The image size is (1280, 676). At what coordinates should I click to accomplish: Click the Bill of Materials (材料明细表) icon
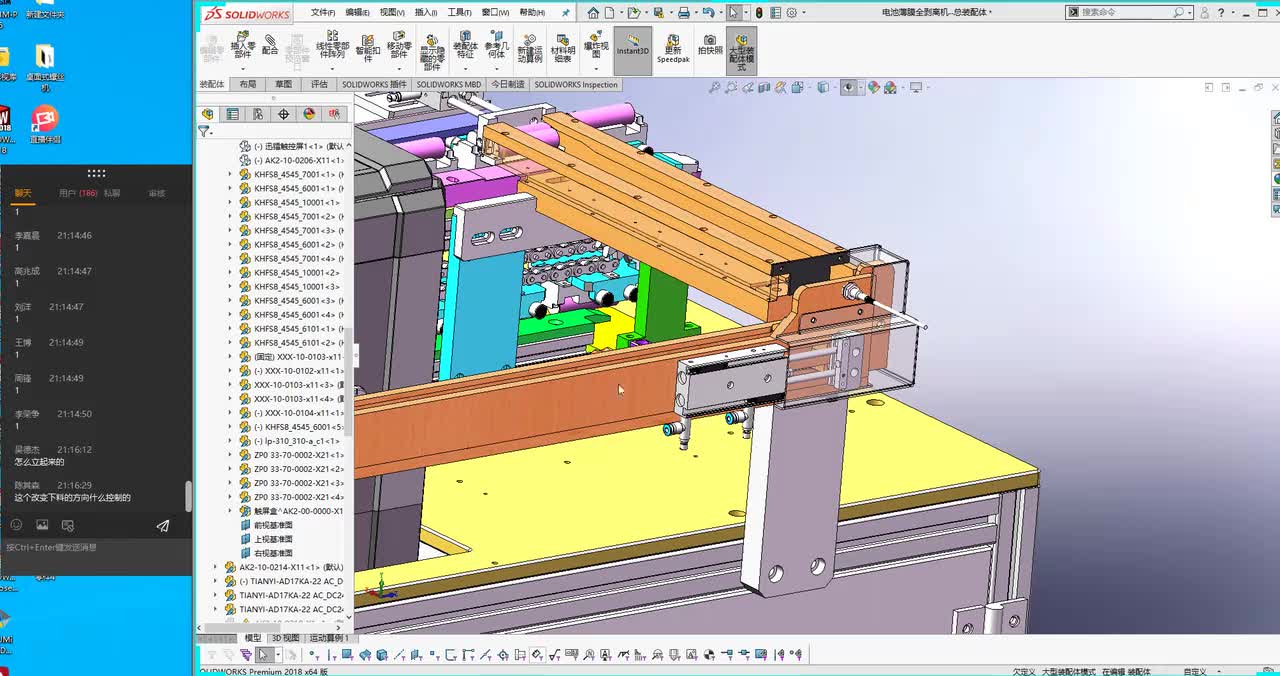point(563,46)
